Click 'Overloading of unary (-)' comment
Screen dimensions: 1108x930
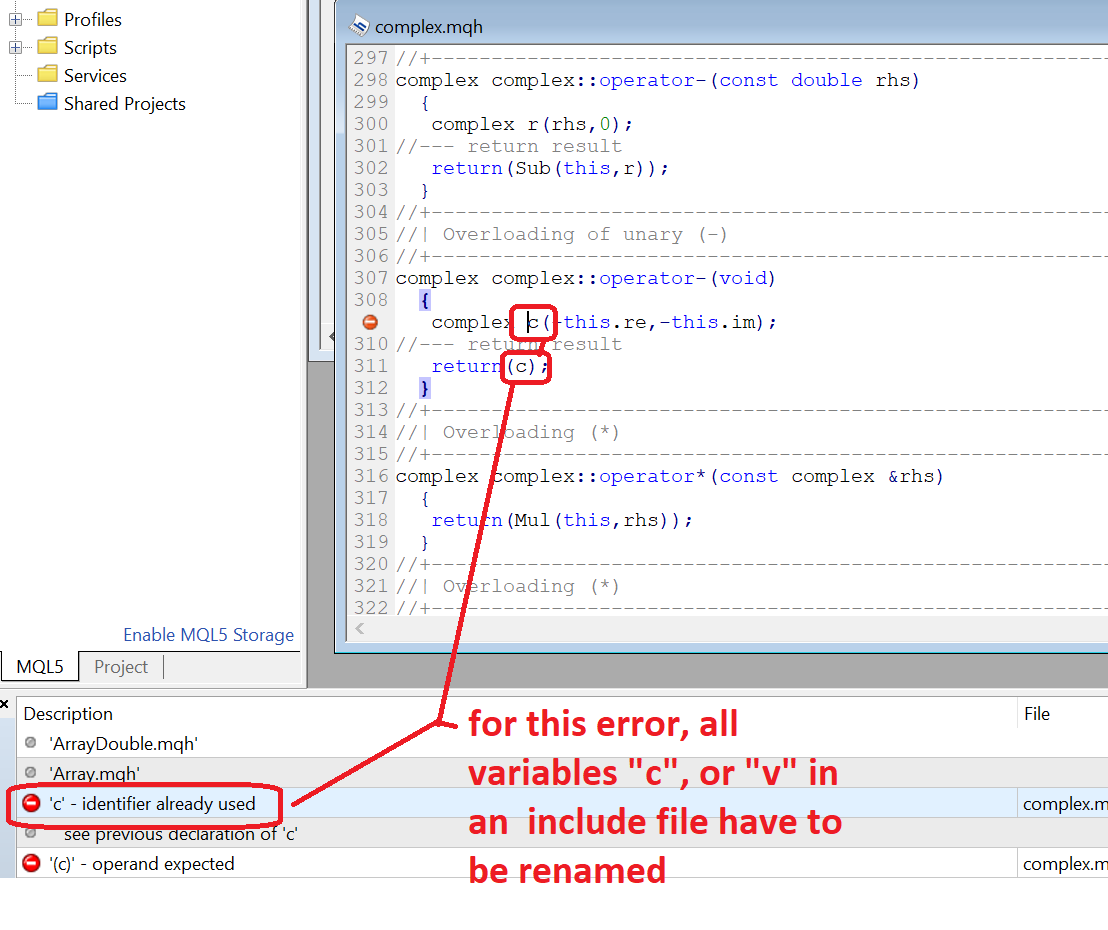pos(584,235)
